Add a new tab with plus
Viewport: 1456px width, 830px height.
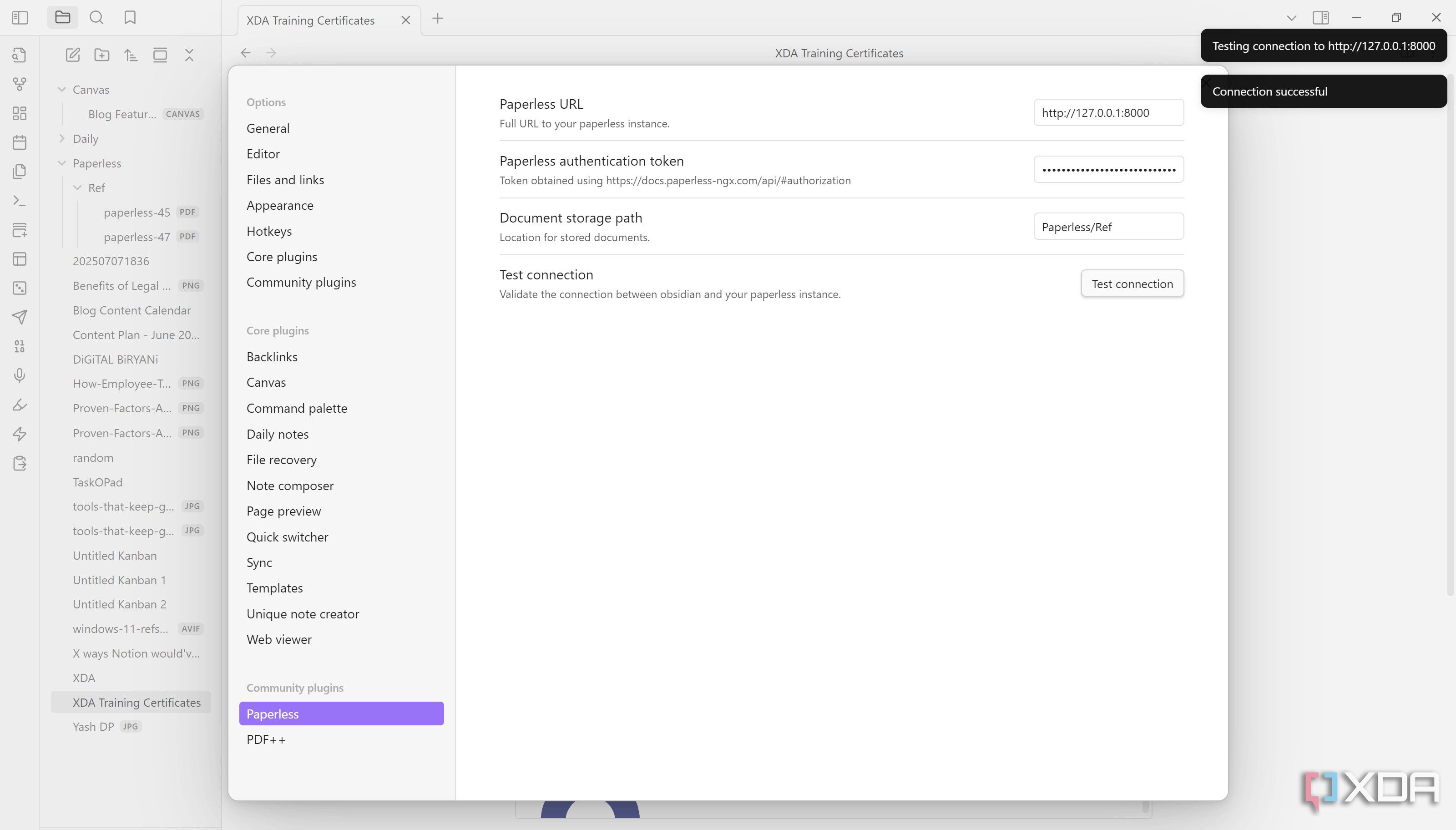point(438,18)
